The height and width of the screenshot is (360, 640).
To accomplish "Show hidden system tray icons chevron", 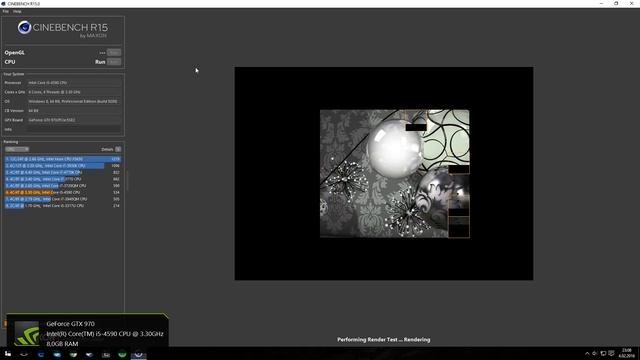I will (587, 353).
